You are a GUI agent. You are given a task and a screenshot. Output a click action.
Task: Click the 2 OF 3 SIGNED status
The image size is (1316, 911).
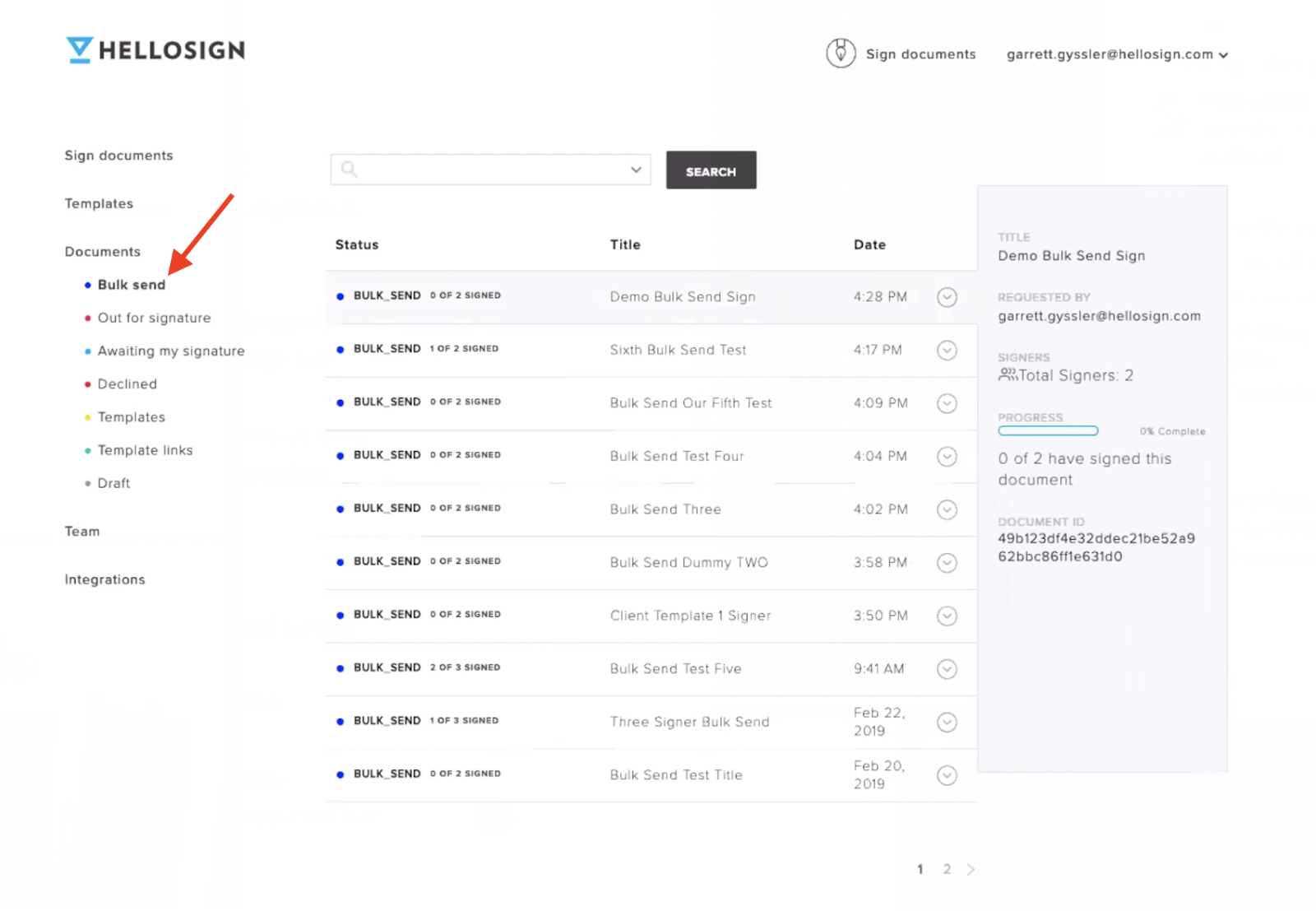465,667
